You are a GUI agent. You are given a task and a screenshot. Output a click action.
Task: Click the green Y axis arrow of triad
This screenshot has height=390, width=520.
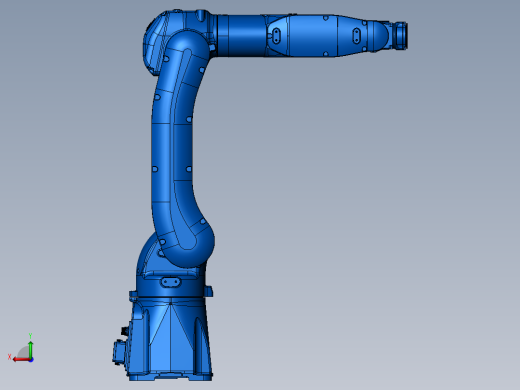pos(30,349)
